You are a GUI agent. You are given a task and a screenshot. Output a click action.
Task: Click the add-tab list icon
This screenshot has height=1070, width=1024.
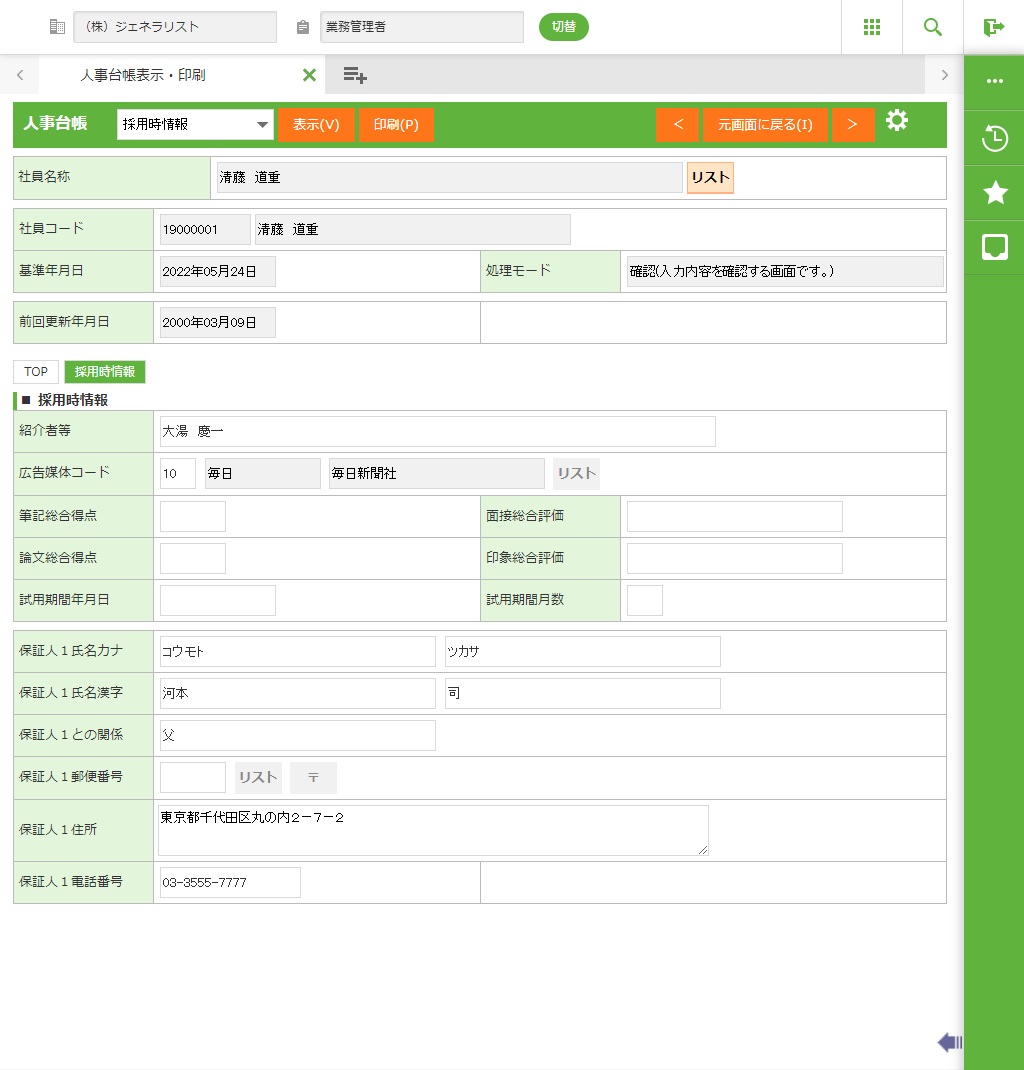[x=355, y=75]
